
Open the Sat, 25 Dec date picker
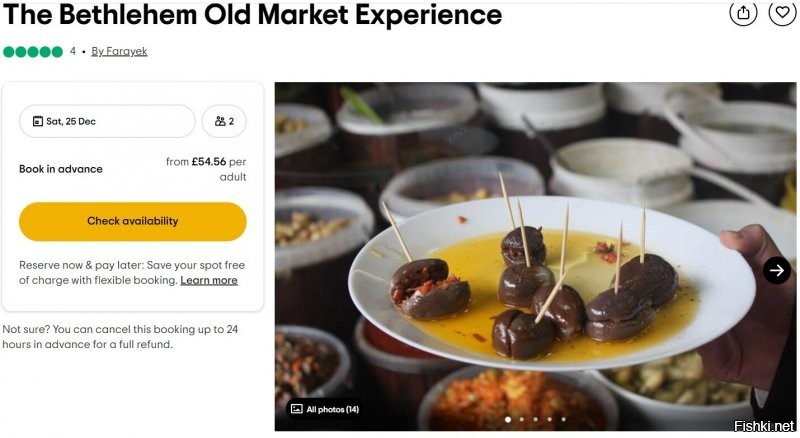tap(107, 121)
